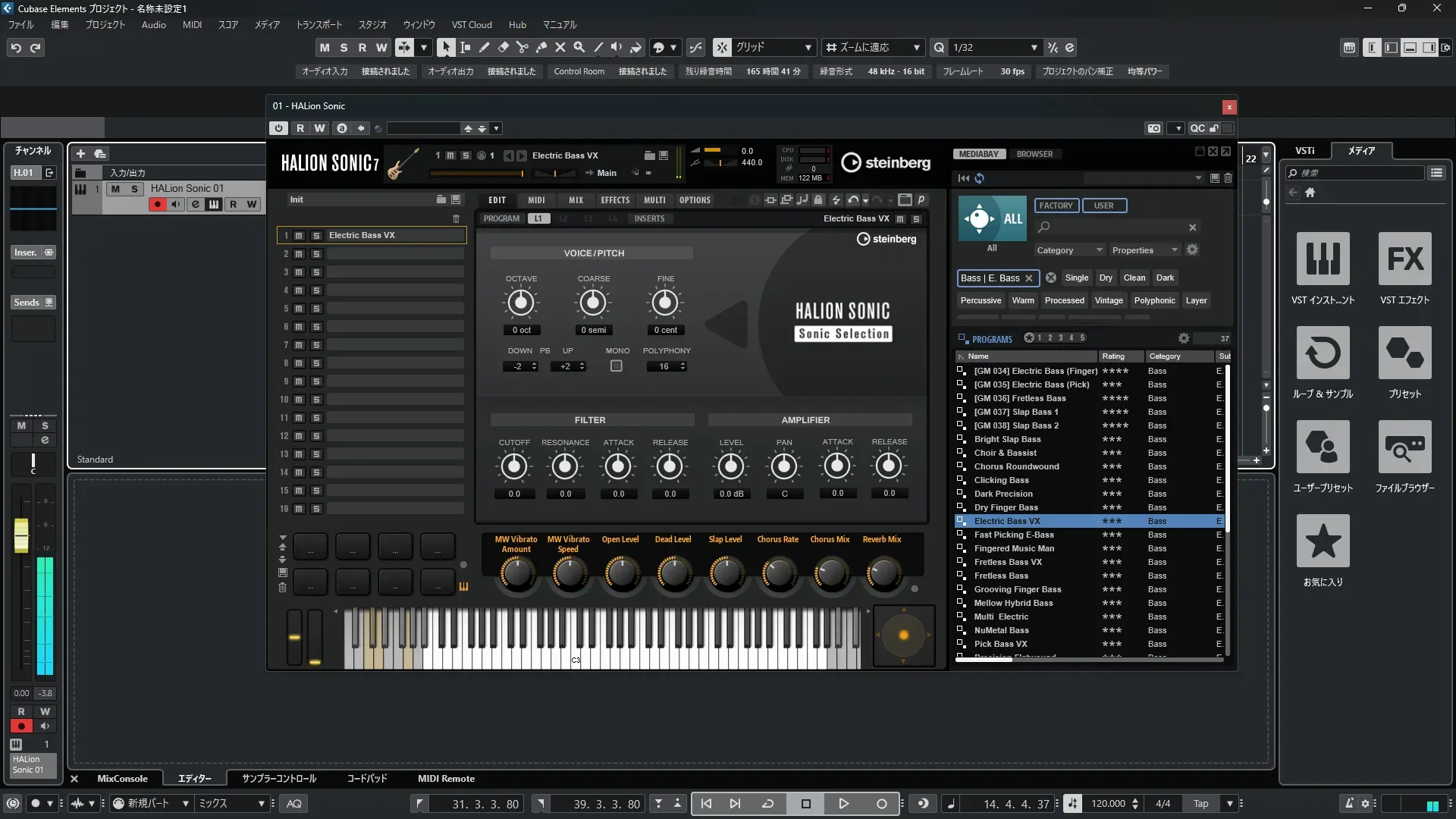Toggle plugin power button in HALion window
Viewport: 1456px width, 819px height.
point(278,128)
